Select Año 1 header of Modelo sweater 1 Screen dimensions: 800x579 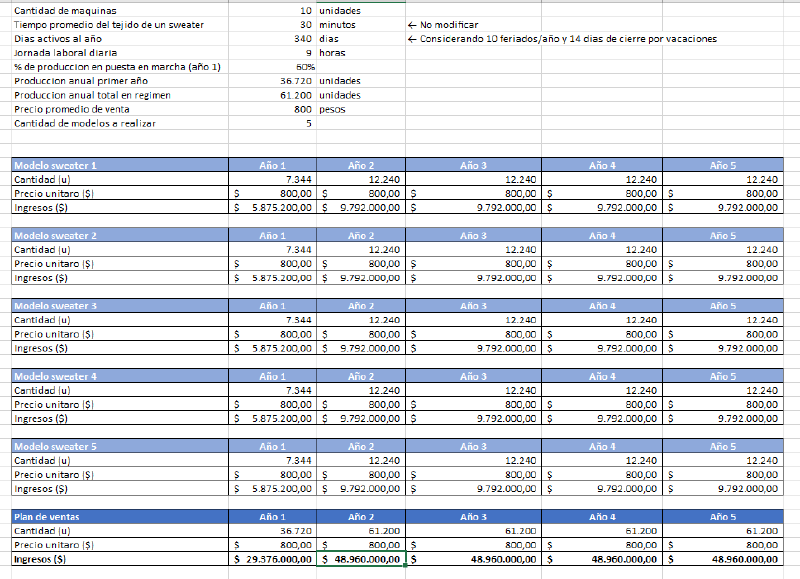(x=272, y=165)
